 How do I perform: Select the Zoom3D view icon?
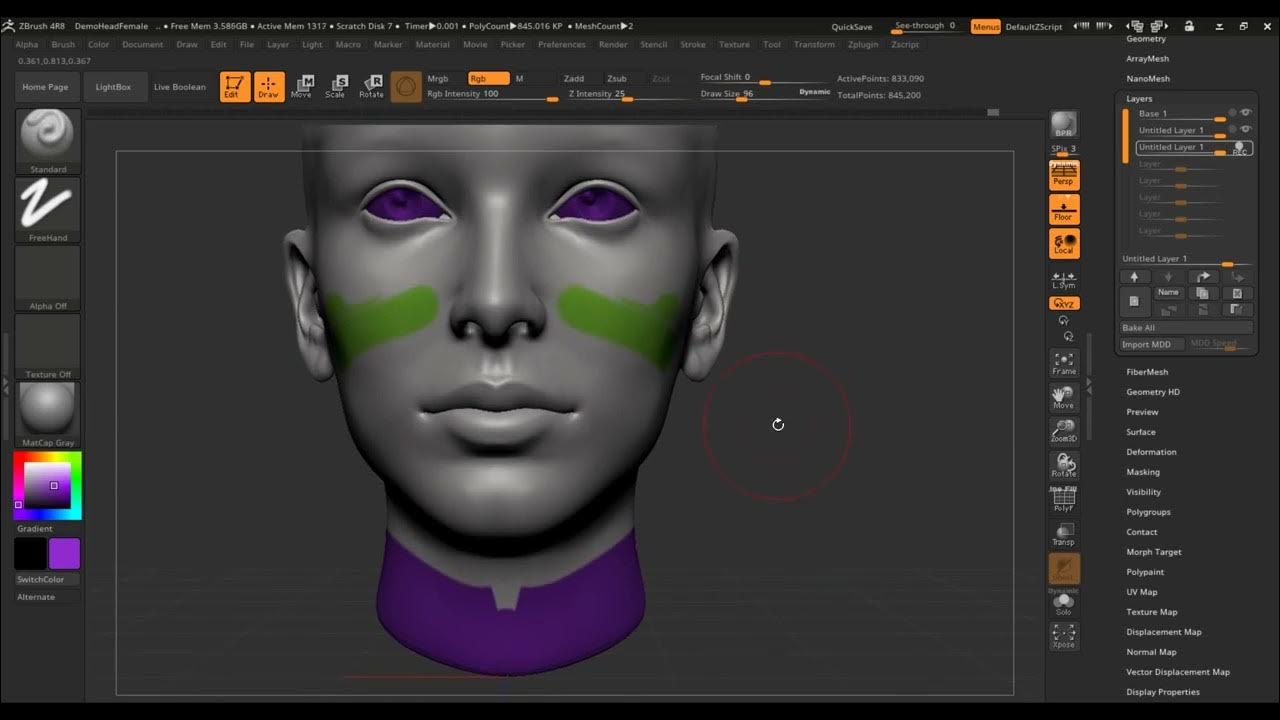(1064, 432)
